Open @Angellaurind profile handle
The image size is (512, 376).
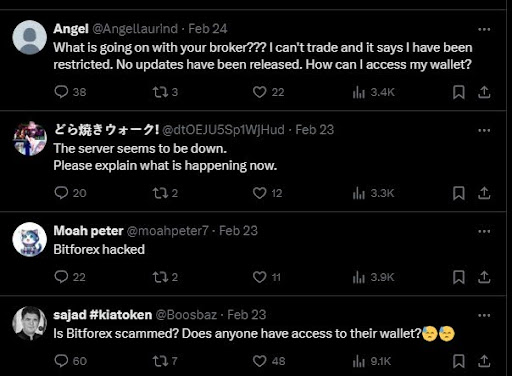coord(135,29)
